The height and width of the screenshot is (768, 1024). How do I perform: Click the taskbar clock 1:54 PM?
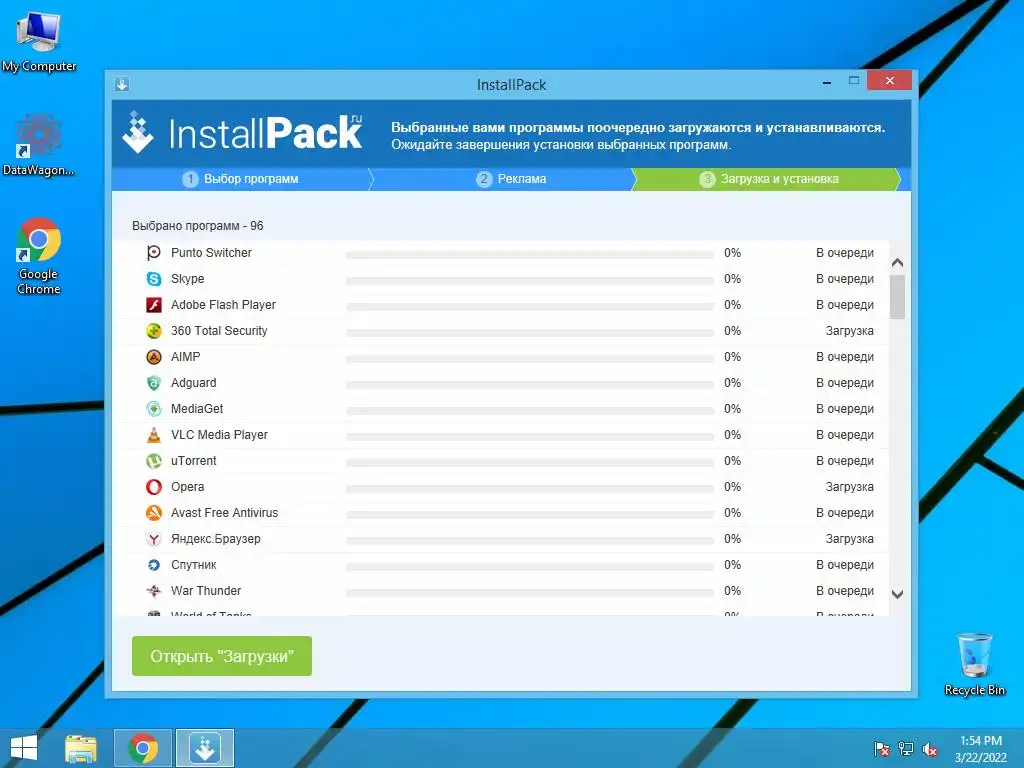[x=980, y=741]
